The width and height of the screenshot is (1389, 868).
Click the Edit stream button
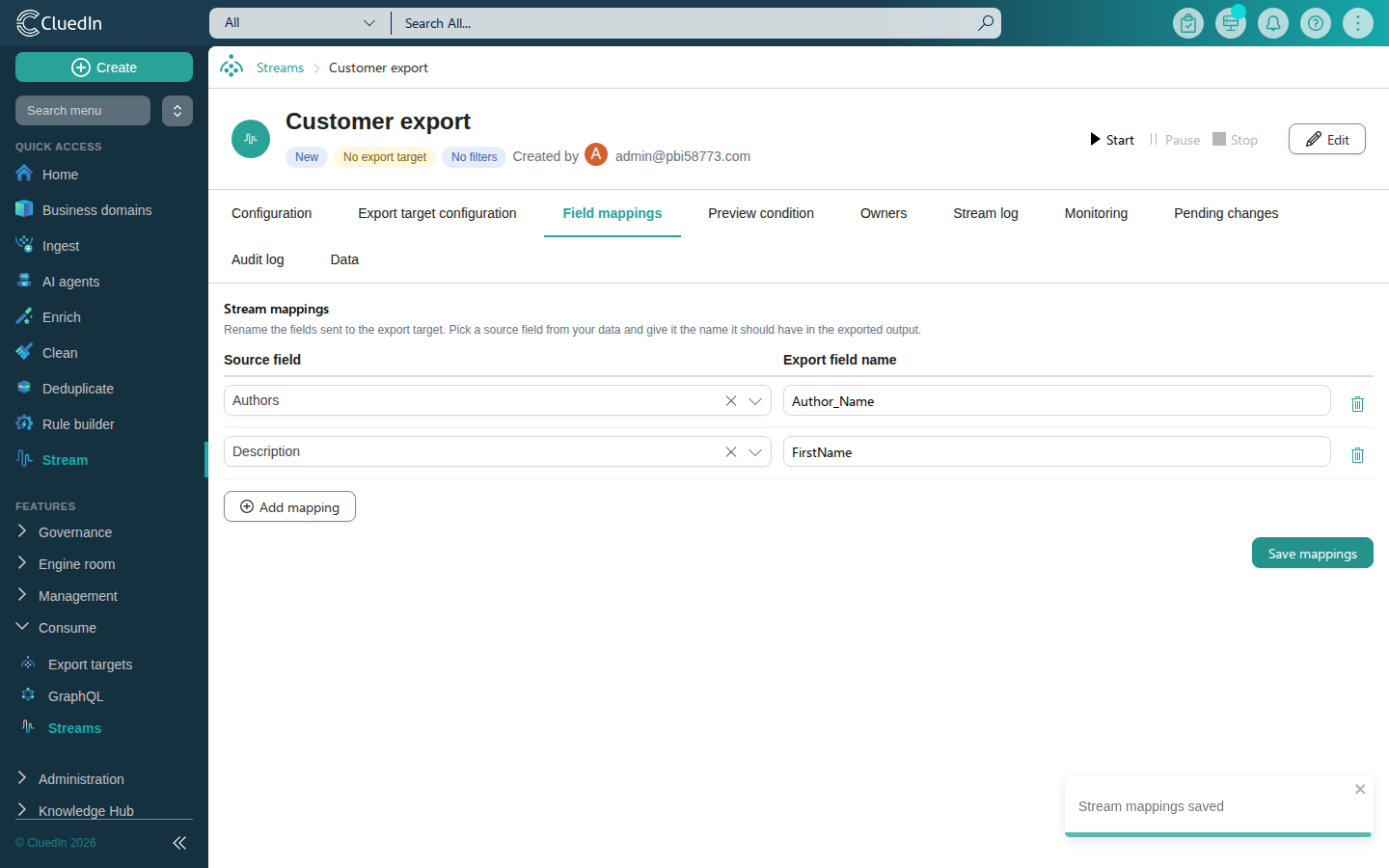pyautogui.click(x=1327, y=139)
